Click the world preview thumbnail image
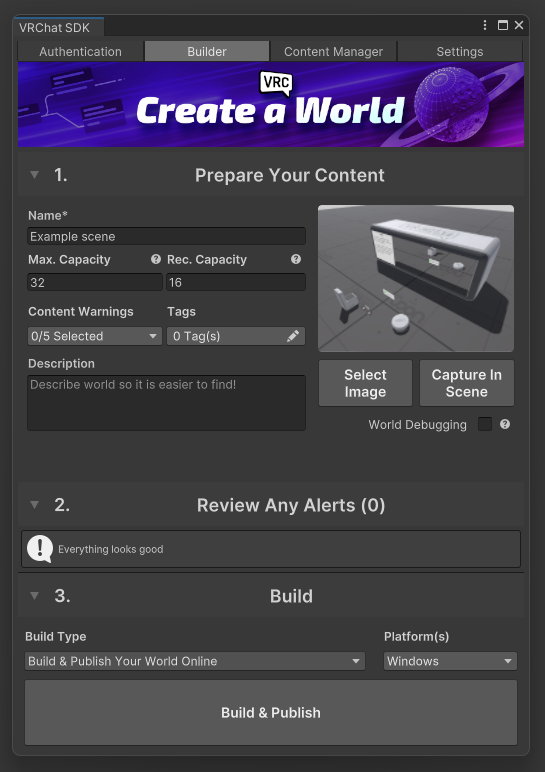The width and height of the screenshot is (545, 772). [x=416, y=278]
